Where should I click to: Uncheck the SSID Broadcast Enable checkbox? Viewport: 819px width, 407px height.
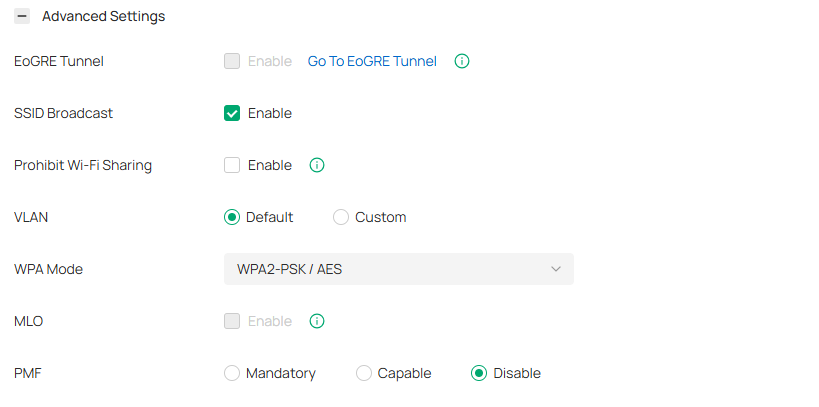[x=232, y=113]
